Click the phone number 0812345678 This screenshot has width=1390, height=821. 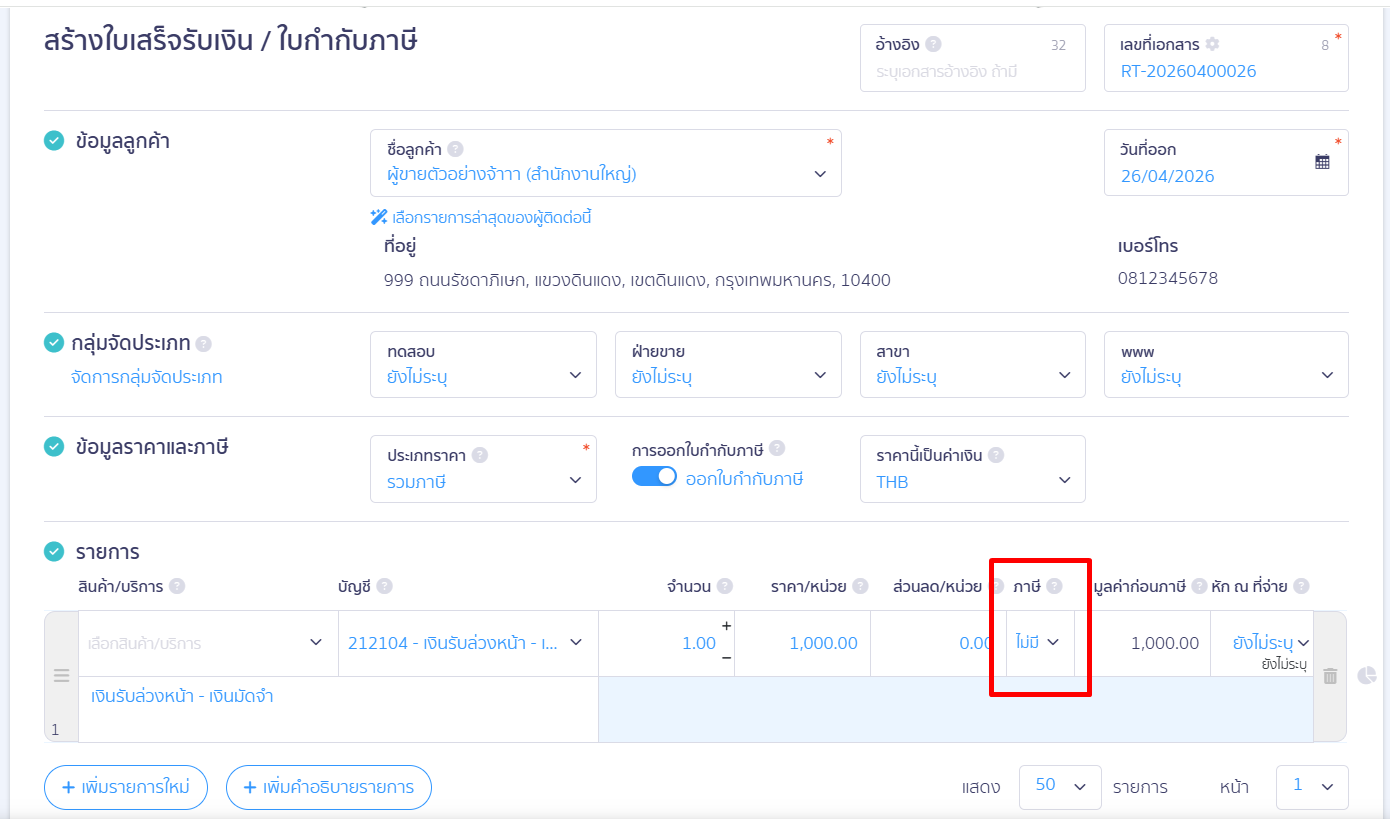tap(1168, 278)
